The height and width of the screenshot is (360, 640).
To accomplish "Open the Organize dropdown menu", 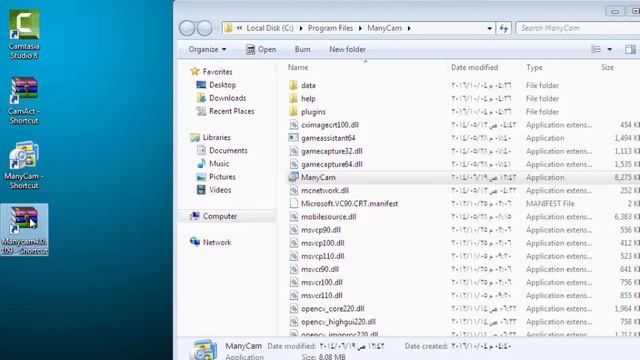I will [x=207, y=49].
